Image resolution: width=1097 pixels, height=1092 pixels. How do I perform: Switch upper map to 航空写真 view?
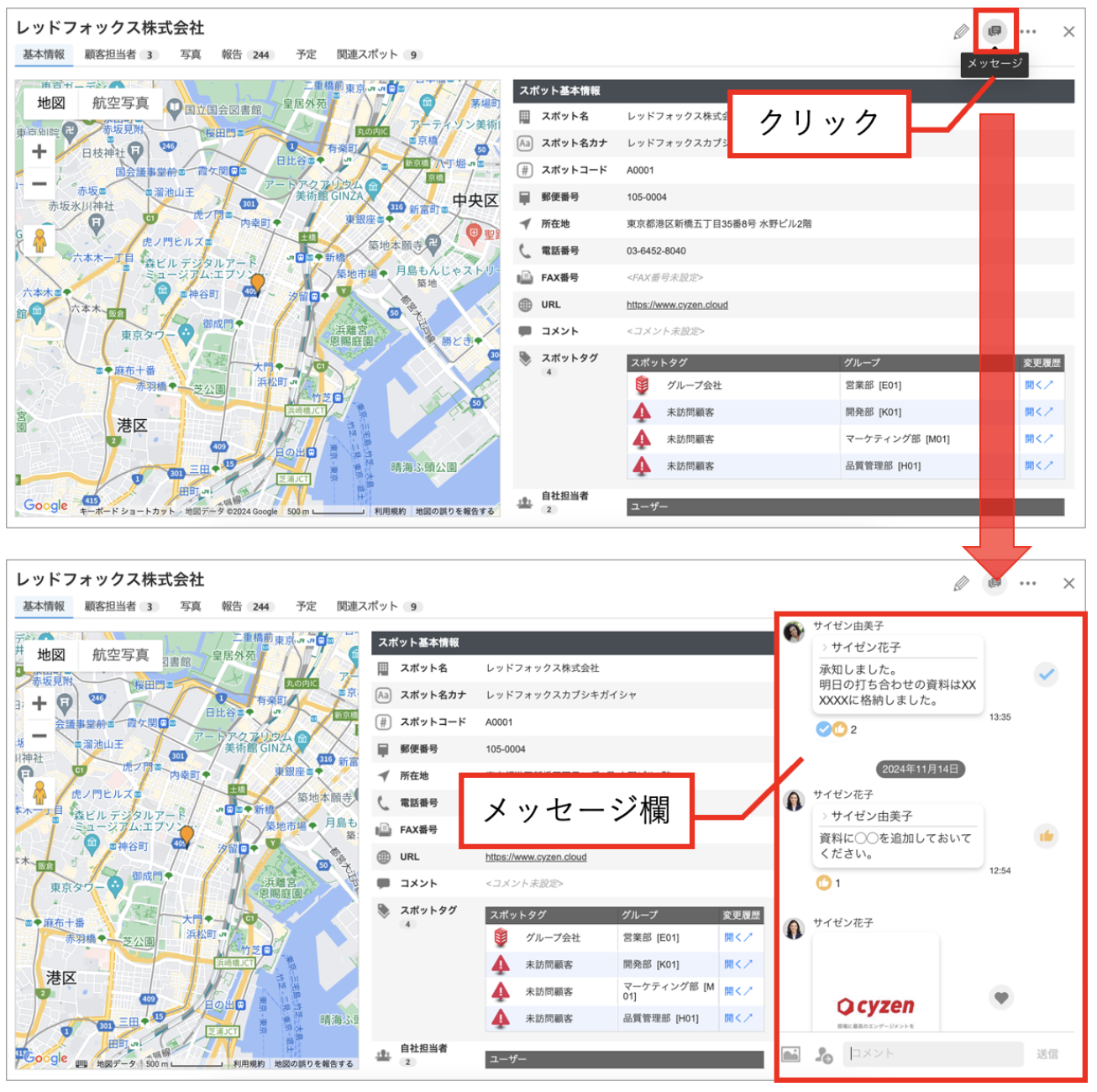120,103
